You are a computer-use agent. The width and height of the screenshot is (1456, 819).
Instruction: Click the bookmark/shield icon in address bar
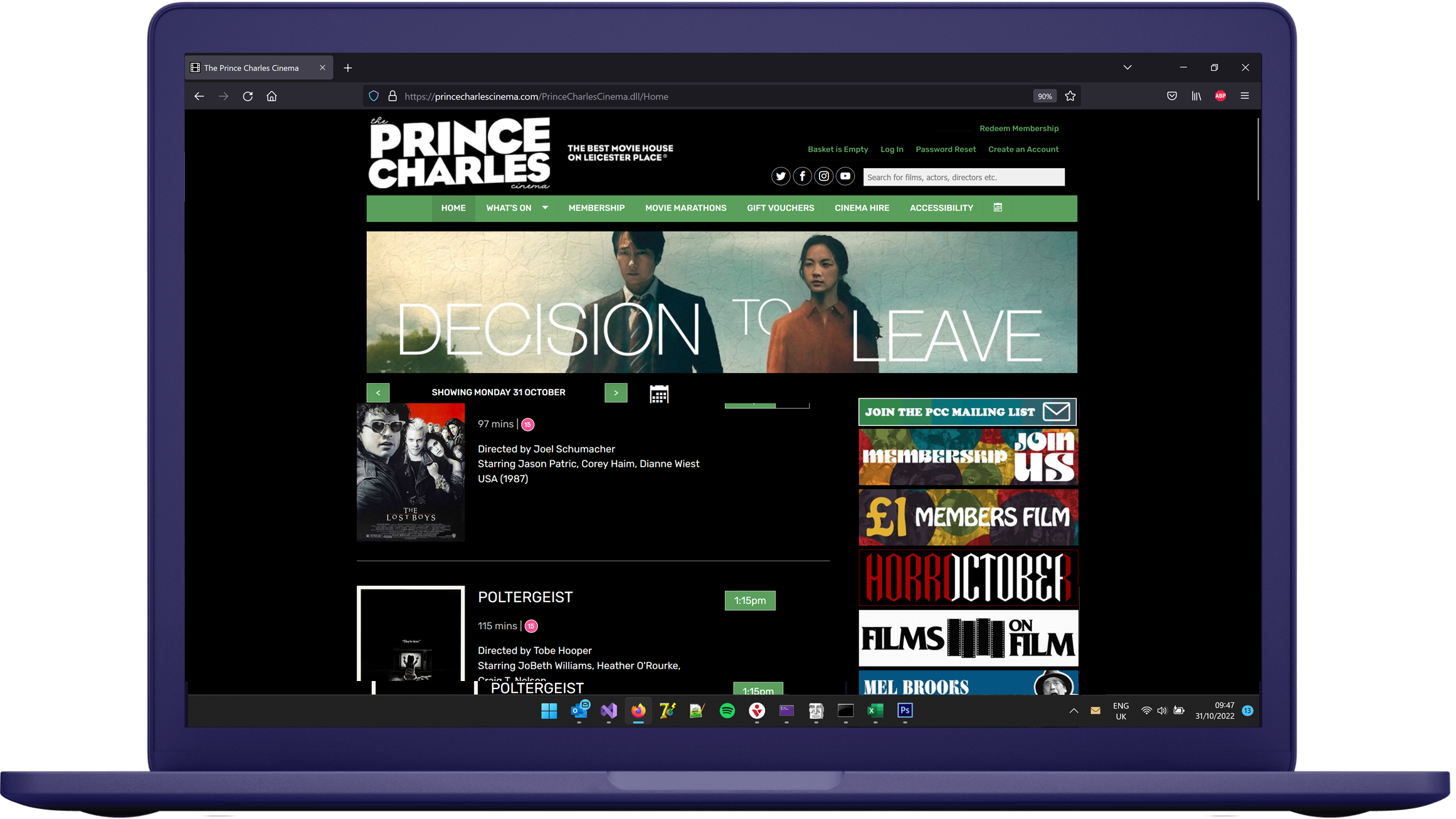point(374,96)
